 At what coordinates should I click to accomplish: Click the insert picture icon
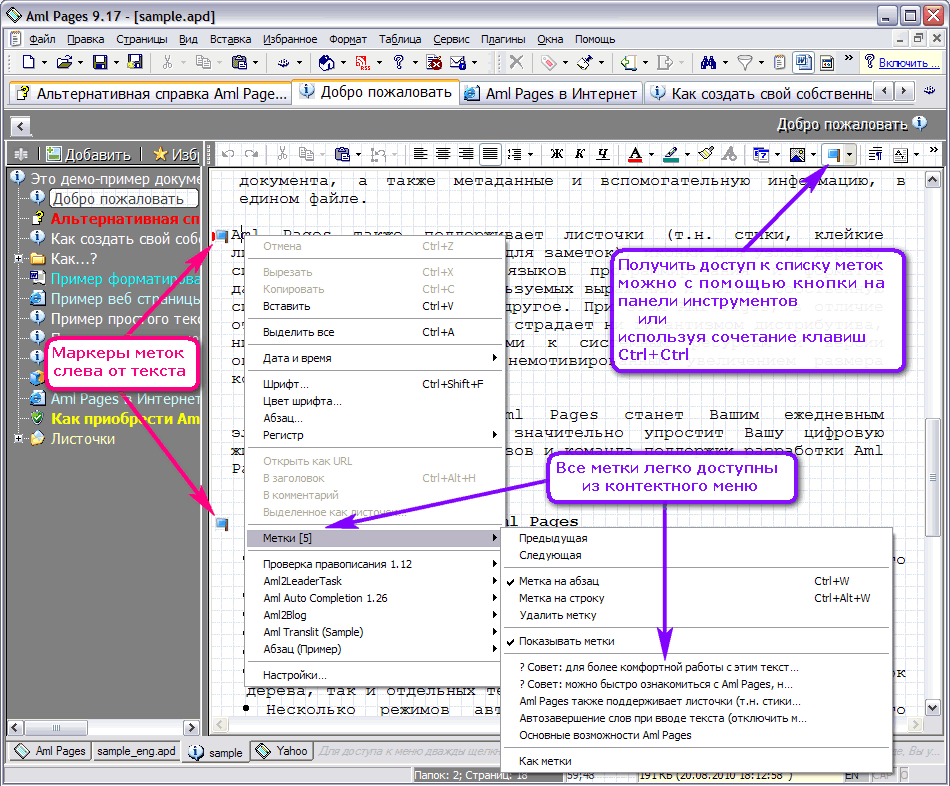point(797,155)
